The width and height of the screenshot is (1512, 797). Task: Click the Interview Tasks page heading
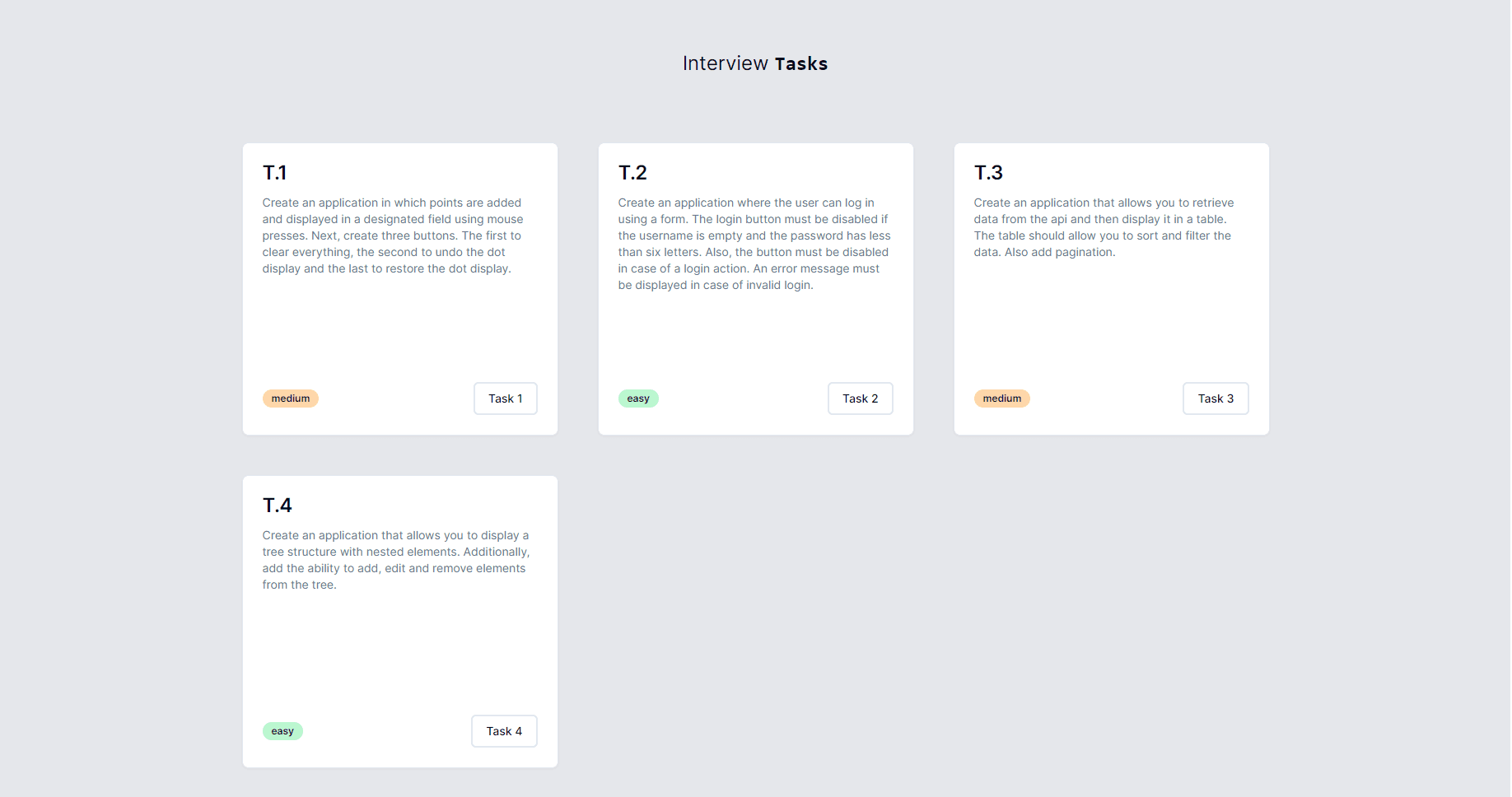tap(754, 63)
